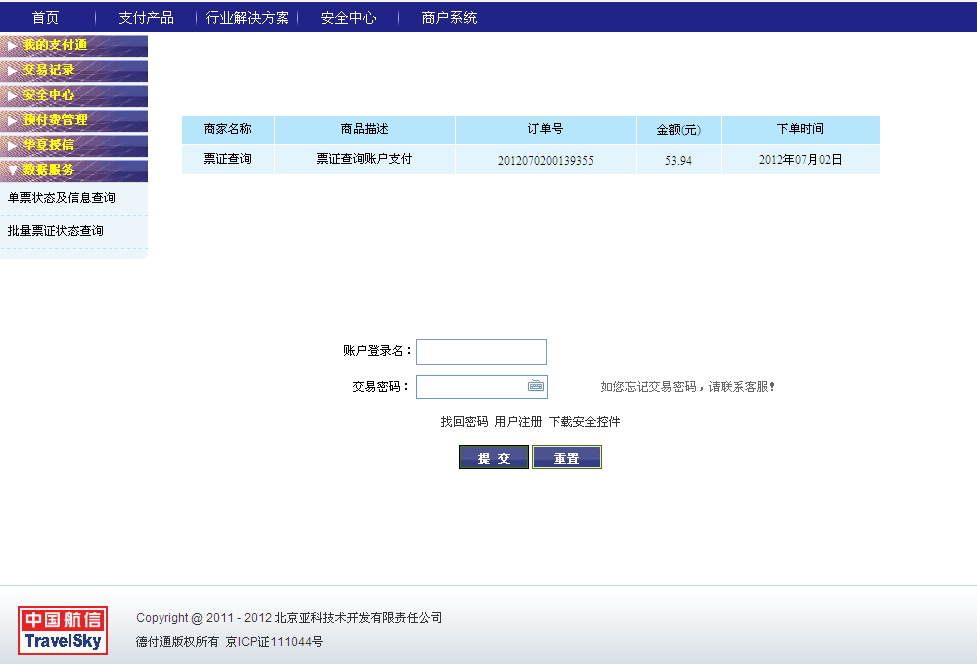Click the 下载安全控件 link
977x667 pixels.
584,422
